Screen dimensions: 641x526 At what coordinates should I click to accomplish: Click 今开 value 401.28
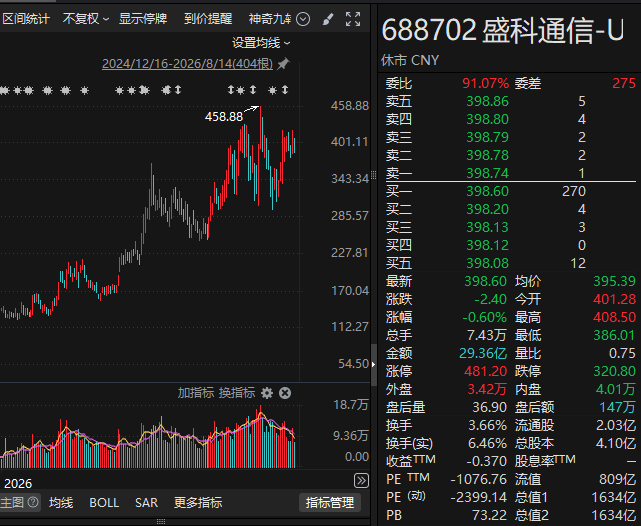tap(614, 299)
